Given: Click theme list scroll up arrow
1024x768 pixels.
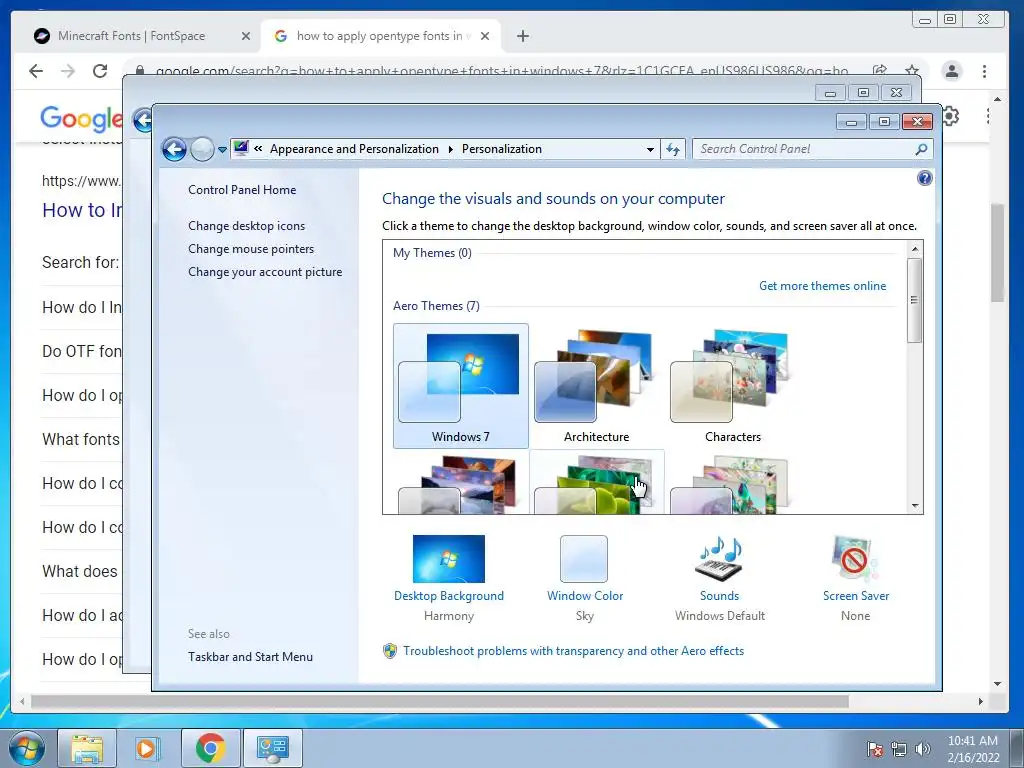Looking at the screenshot, I should pyautogui.click(x=915, y=249).
